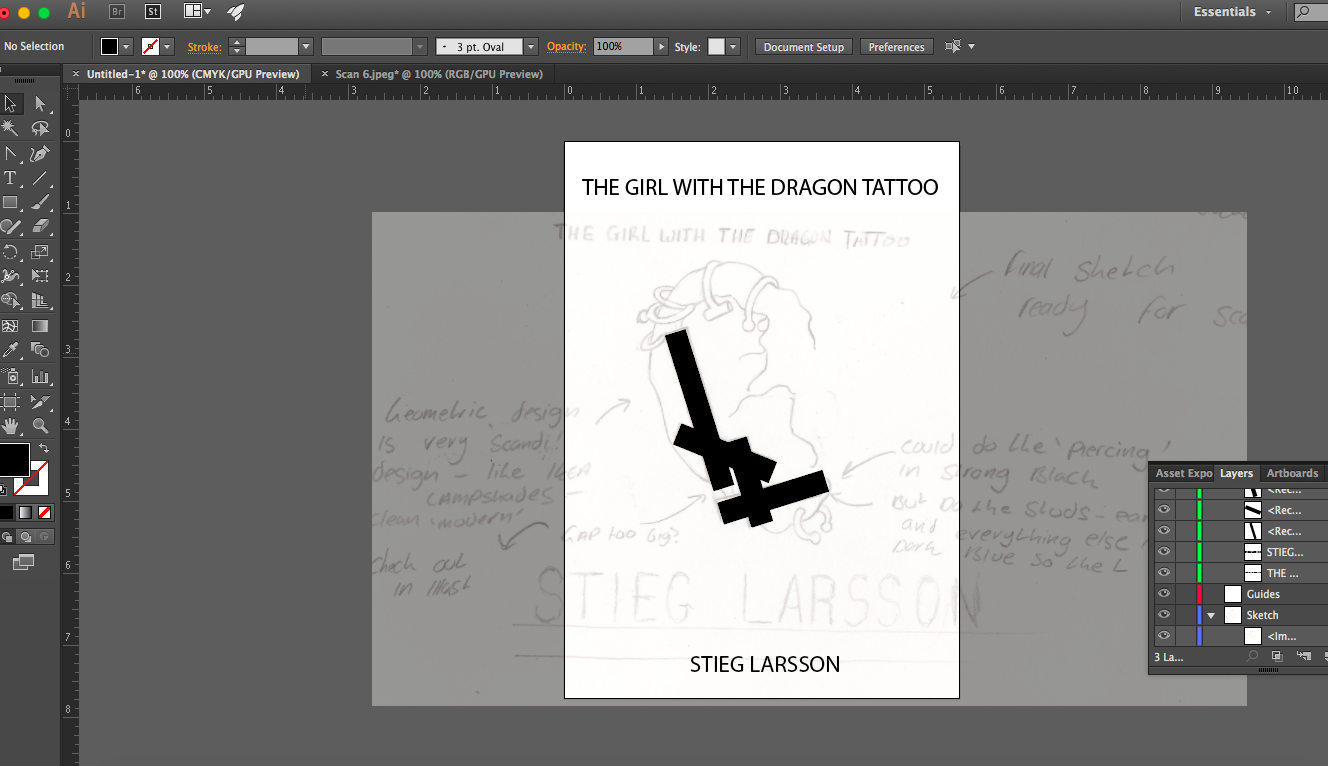The image size is (1328, 766).
Task: Select the Column Graph tool
Action: click(40, 377)
